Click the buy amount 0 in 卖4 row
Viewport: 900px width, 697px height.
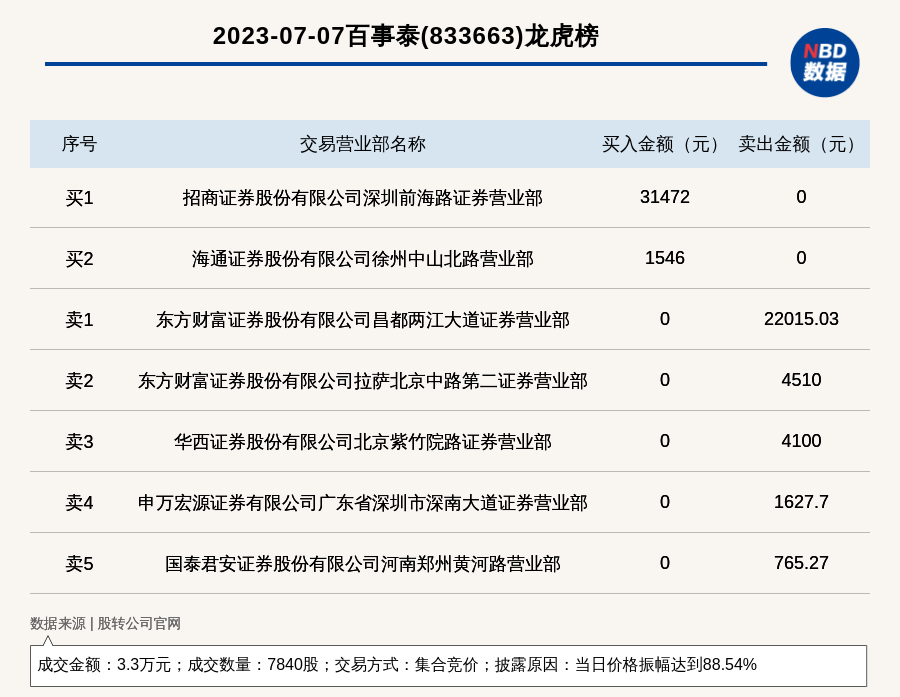click(x=665, y=502)
